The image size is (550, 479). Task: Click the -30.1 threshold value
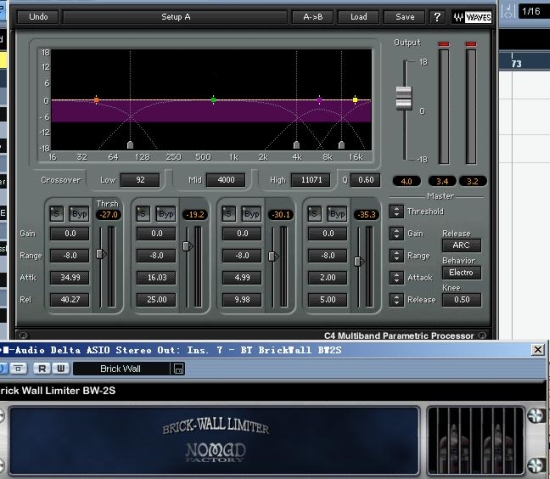(281, 215)
